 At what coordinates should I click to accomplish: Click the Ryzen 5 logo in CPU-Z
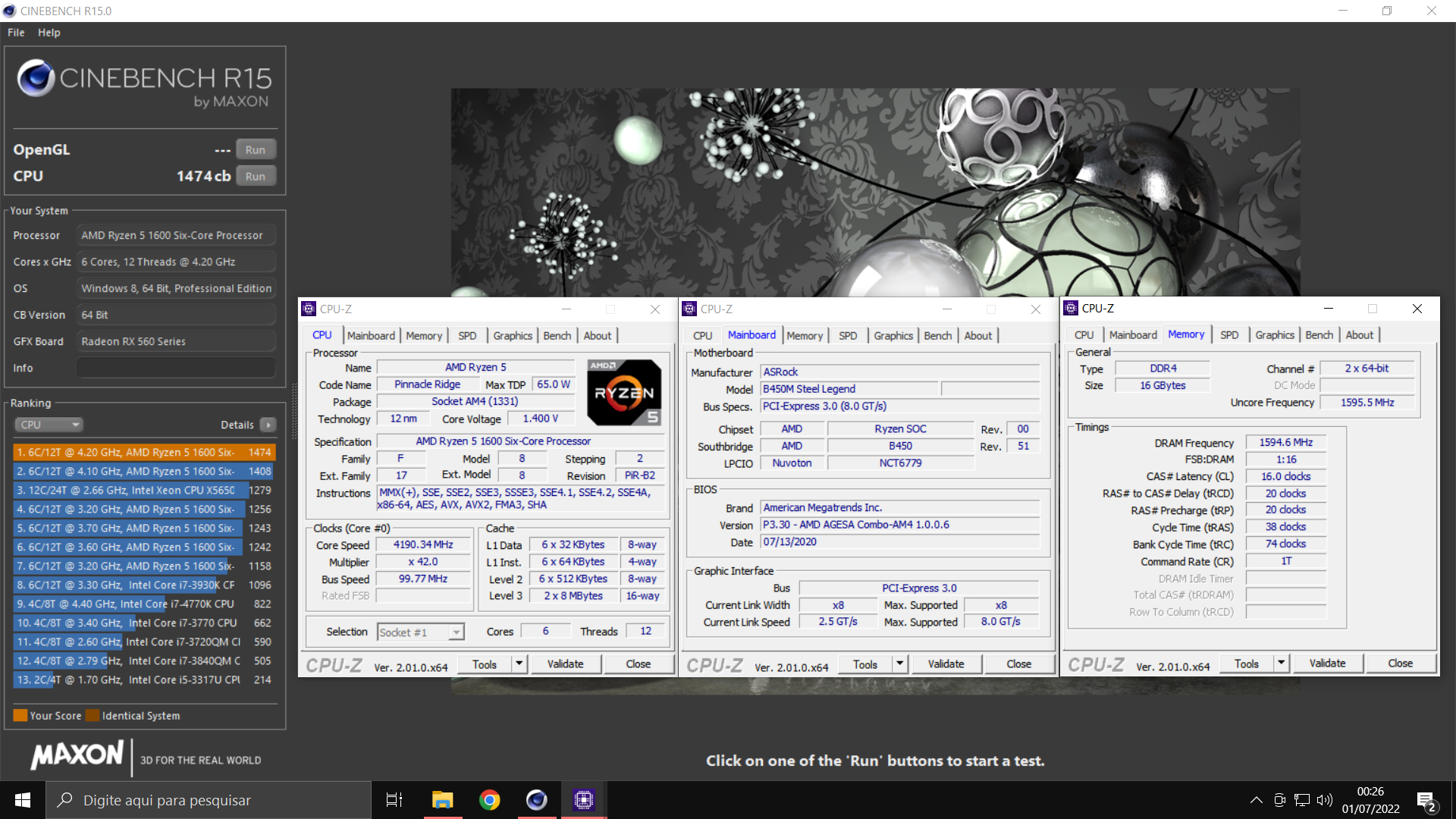pos(624,393)
